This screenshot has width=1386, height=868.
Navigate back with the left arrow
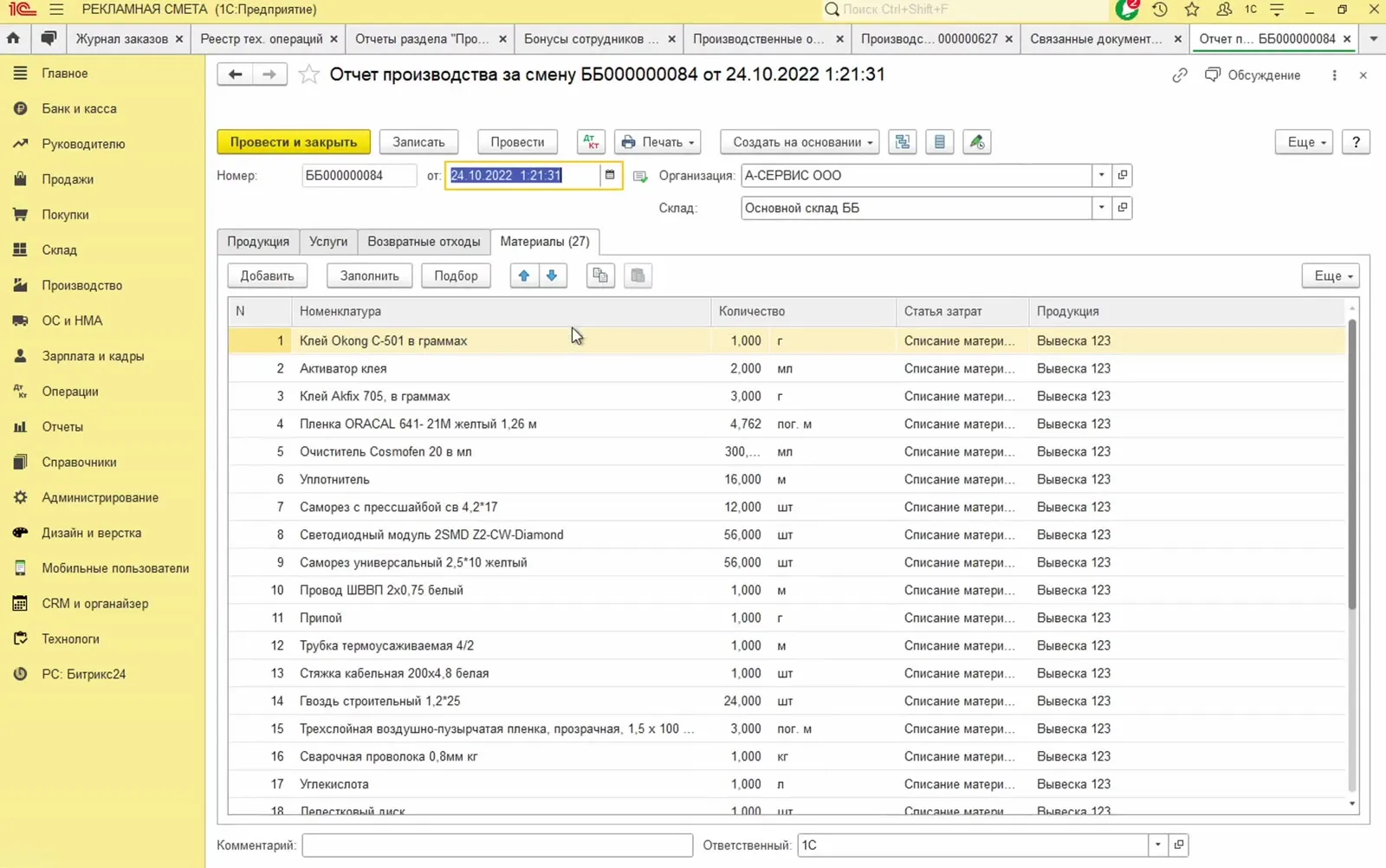coord(235,74)
